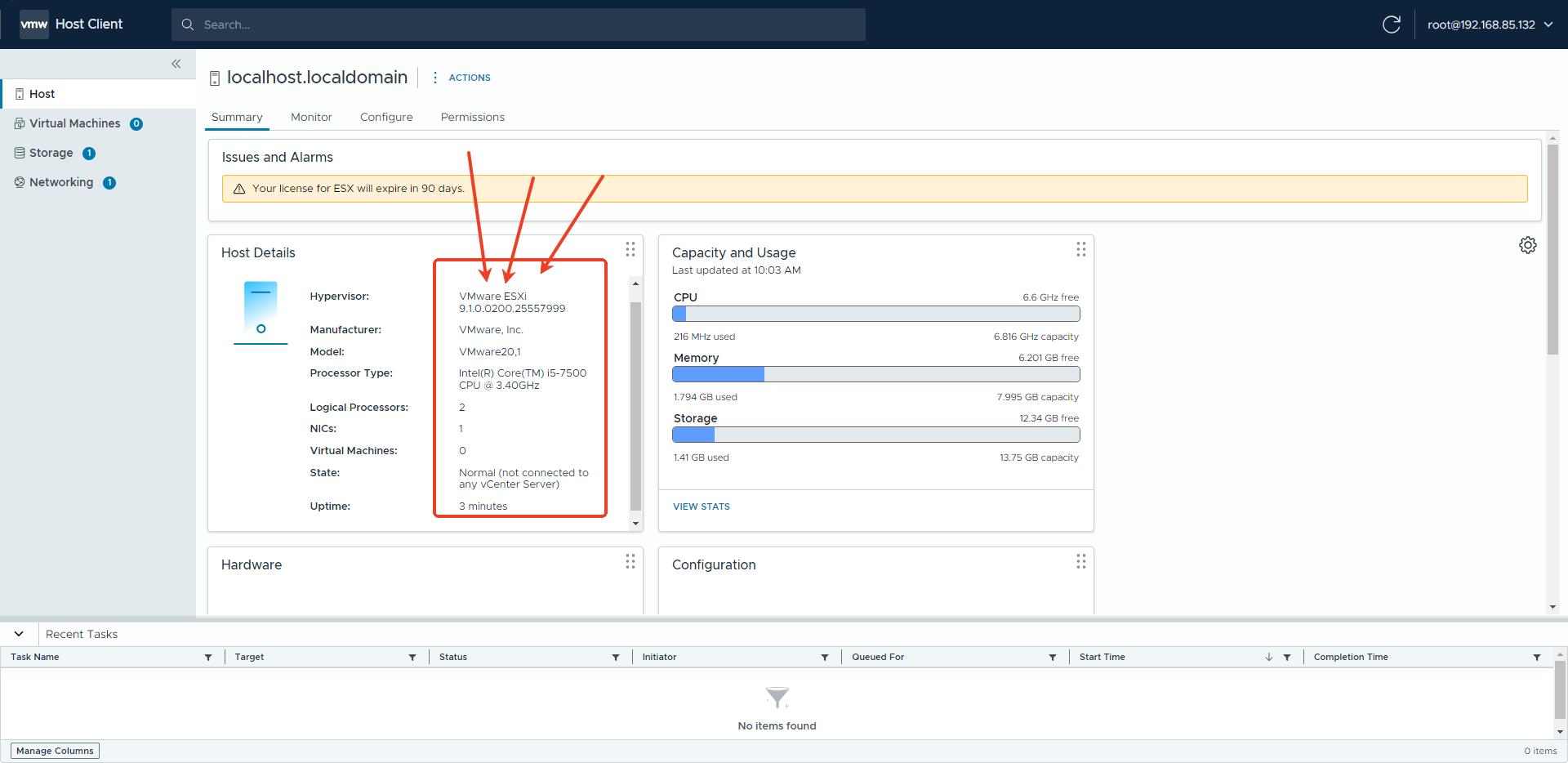Image resolution: width=1568 pixels, height=763 pixels.
Task: Open the ACTIONS menu
Action: pyautogui.click(x=470, y=78)
